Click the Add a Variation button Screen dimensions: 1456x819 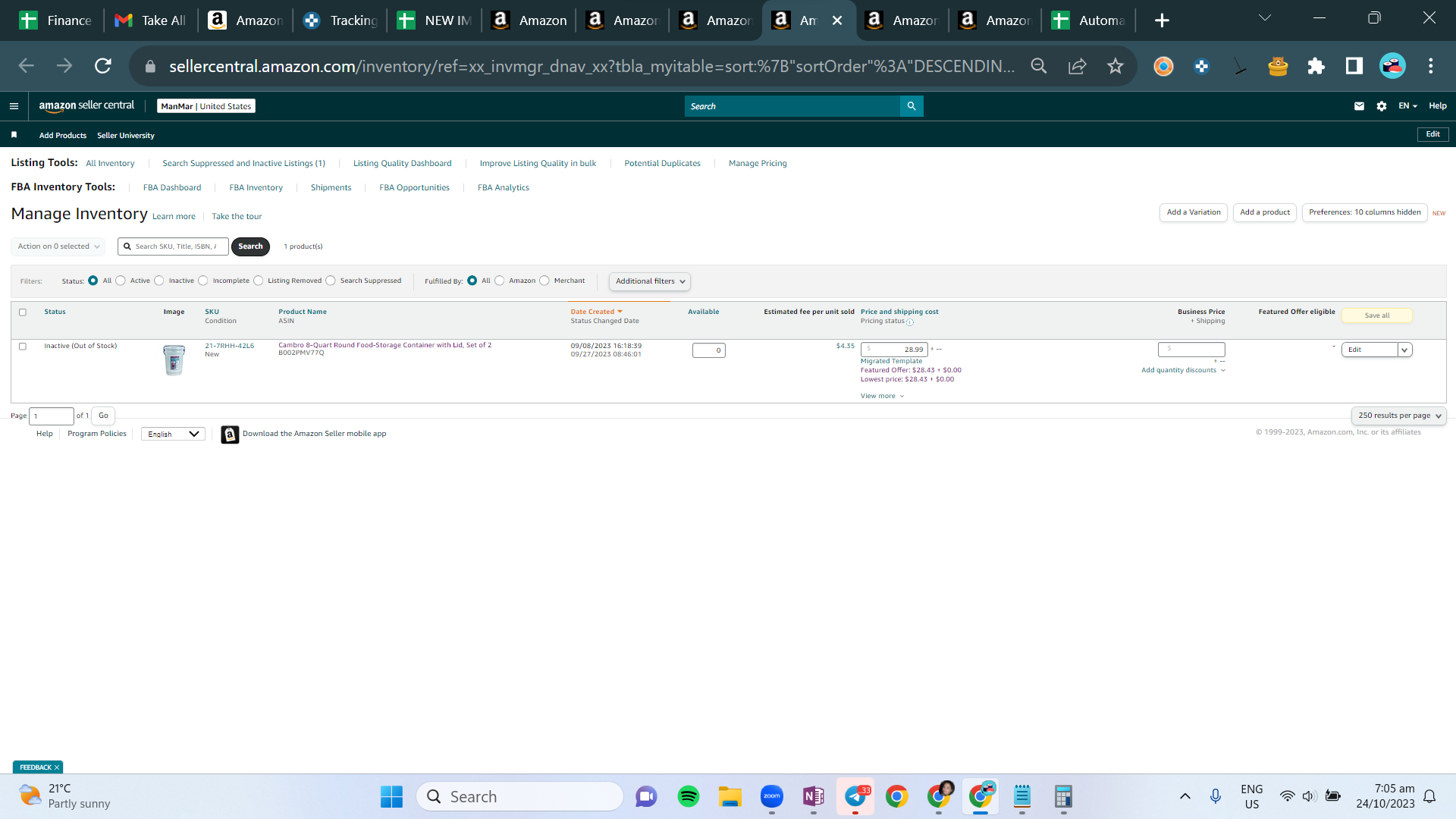(1194, 212)
